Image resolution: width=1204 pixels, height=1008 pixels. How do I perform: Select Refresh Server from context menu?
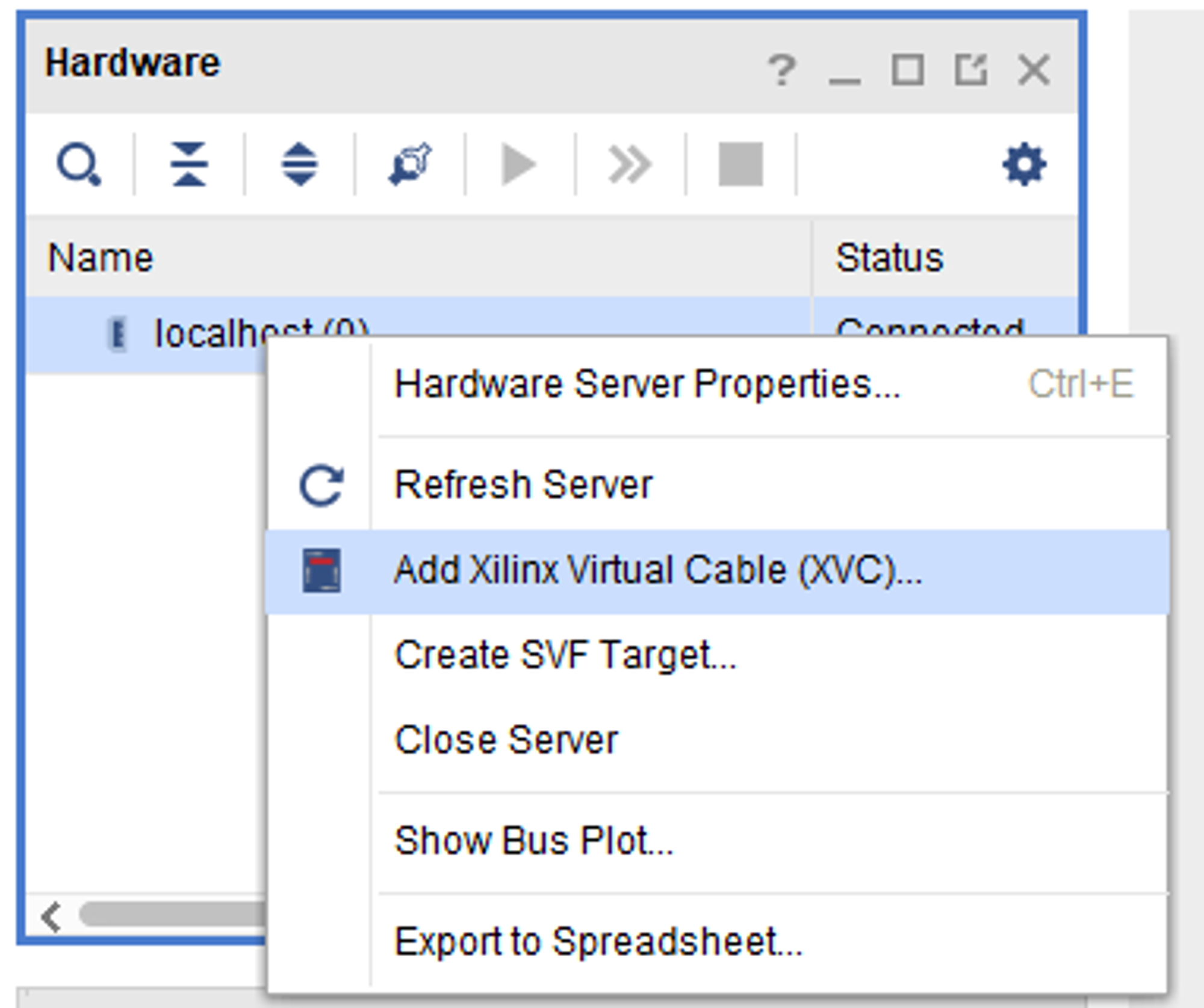[x=523, y=485]
